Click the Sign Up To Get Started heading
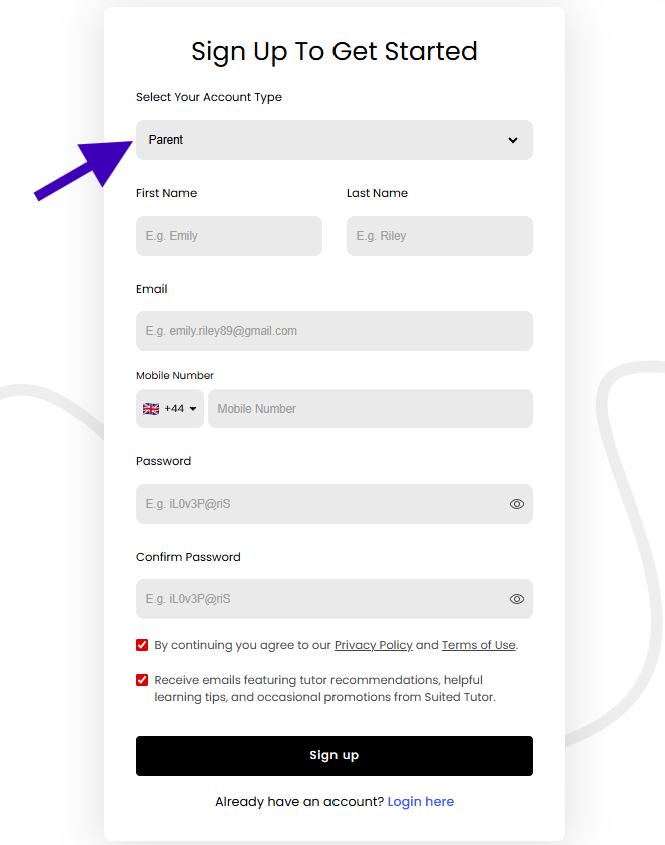 (x=334, y=51)
